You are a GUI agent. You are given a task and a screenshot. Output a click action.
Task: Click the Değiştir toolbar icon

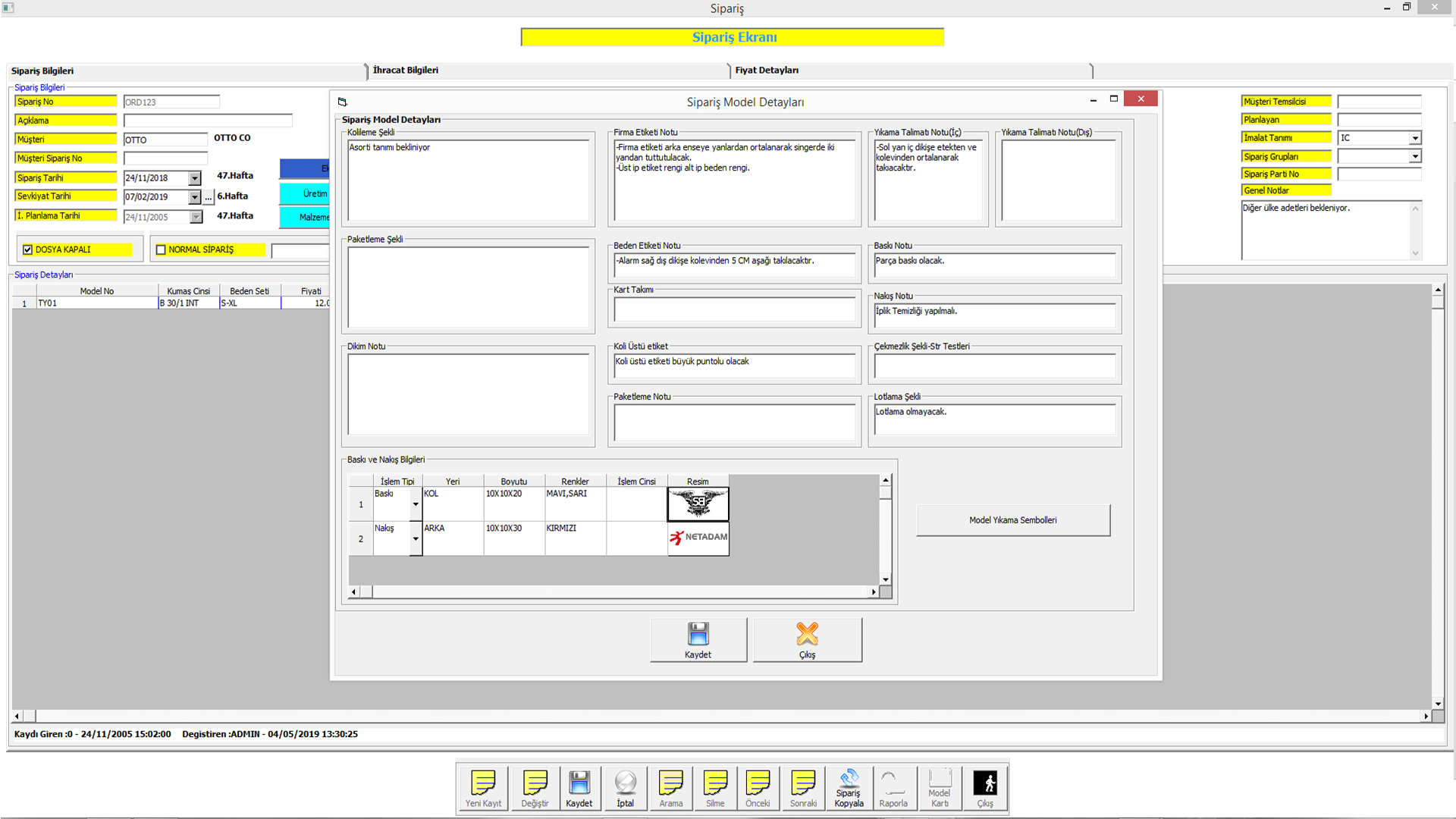pyautogui.click(x=535, y=787)
